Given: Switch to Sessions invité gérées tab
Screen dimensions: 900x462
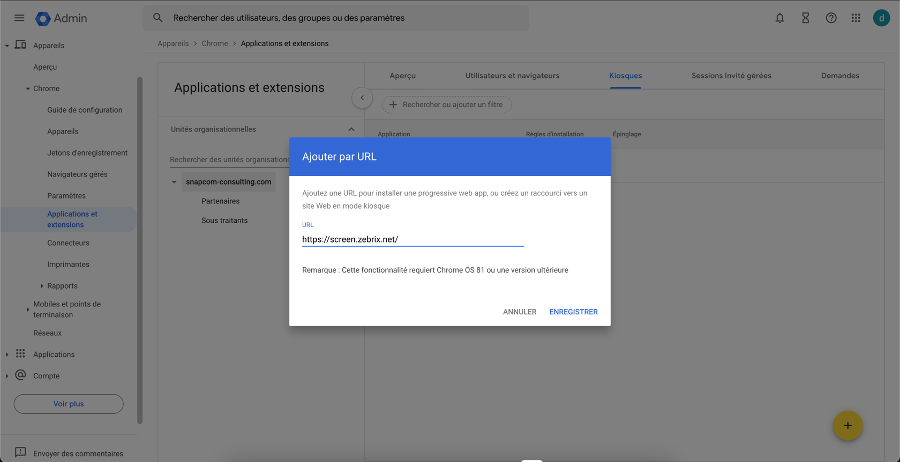Looking at the screenshot, I should tap(730, 76).
